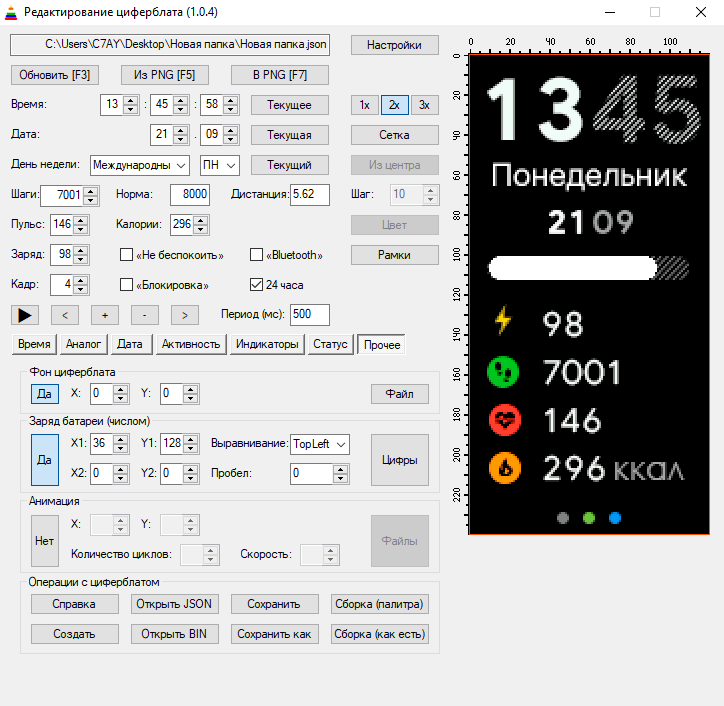Switch to the Время tab
724x706 pixels.
click(34, 344)
